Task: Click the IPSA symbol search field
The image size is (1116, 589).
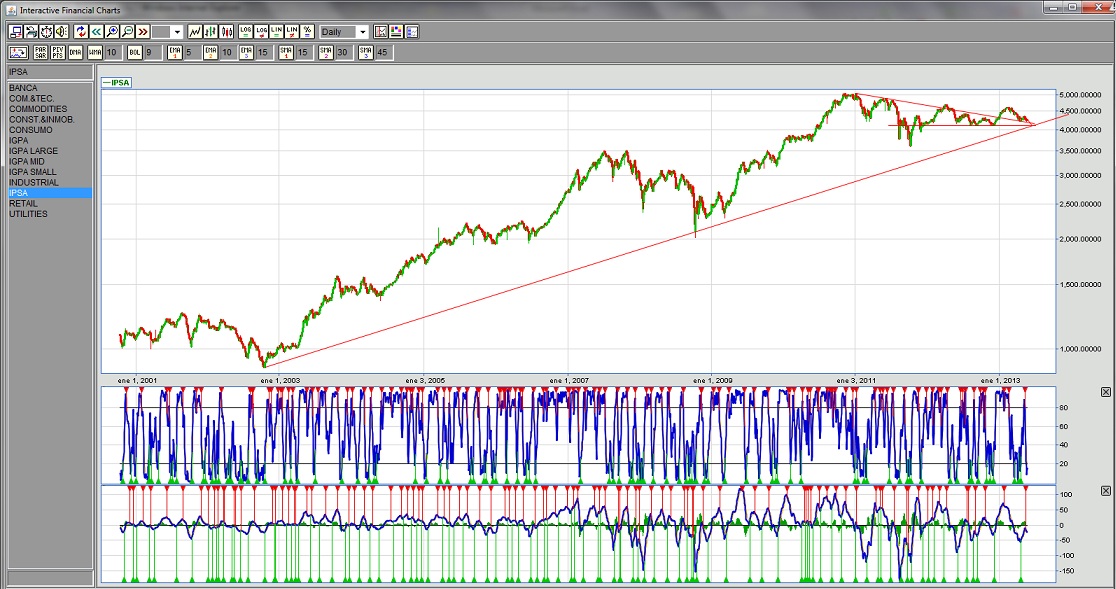Action: coord(50,72)
